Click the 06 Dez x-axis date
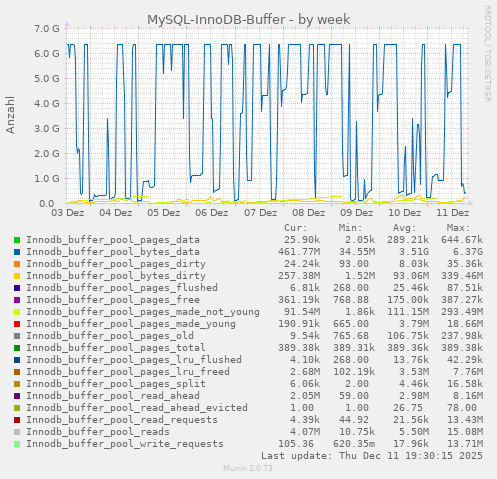 [212, 213]
